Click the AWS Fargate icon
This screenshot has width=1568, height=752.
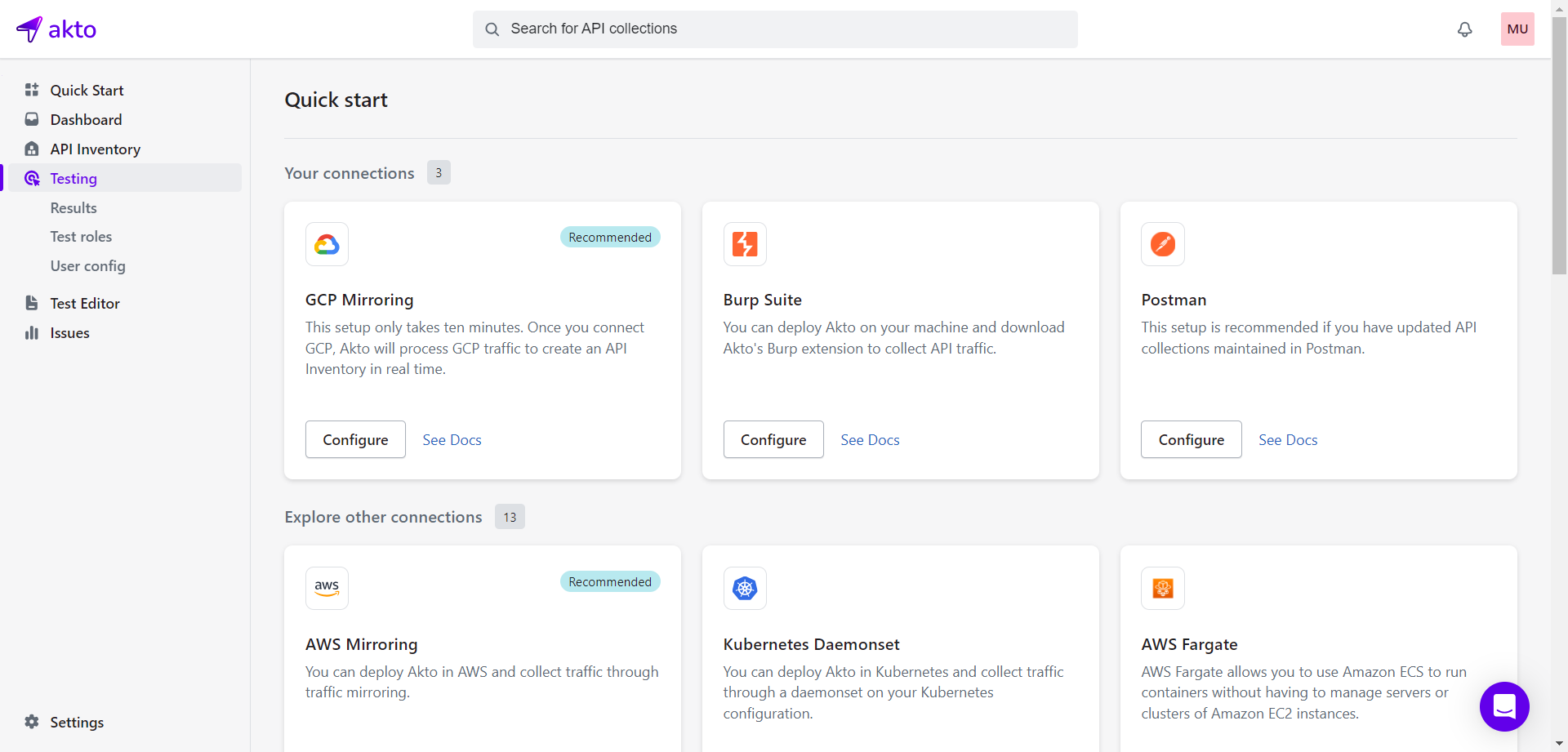pyautogui.click(x=1162, y=588)
